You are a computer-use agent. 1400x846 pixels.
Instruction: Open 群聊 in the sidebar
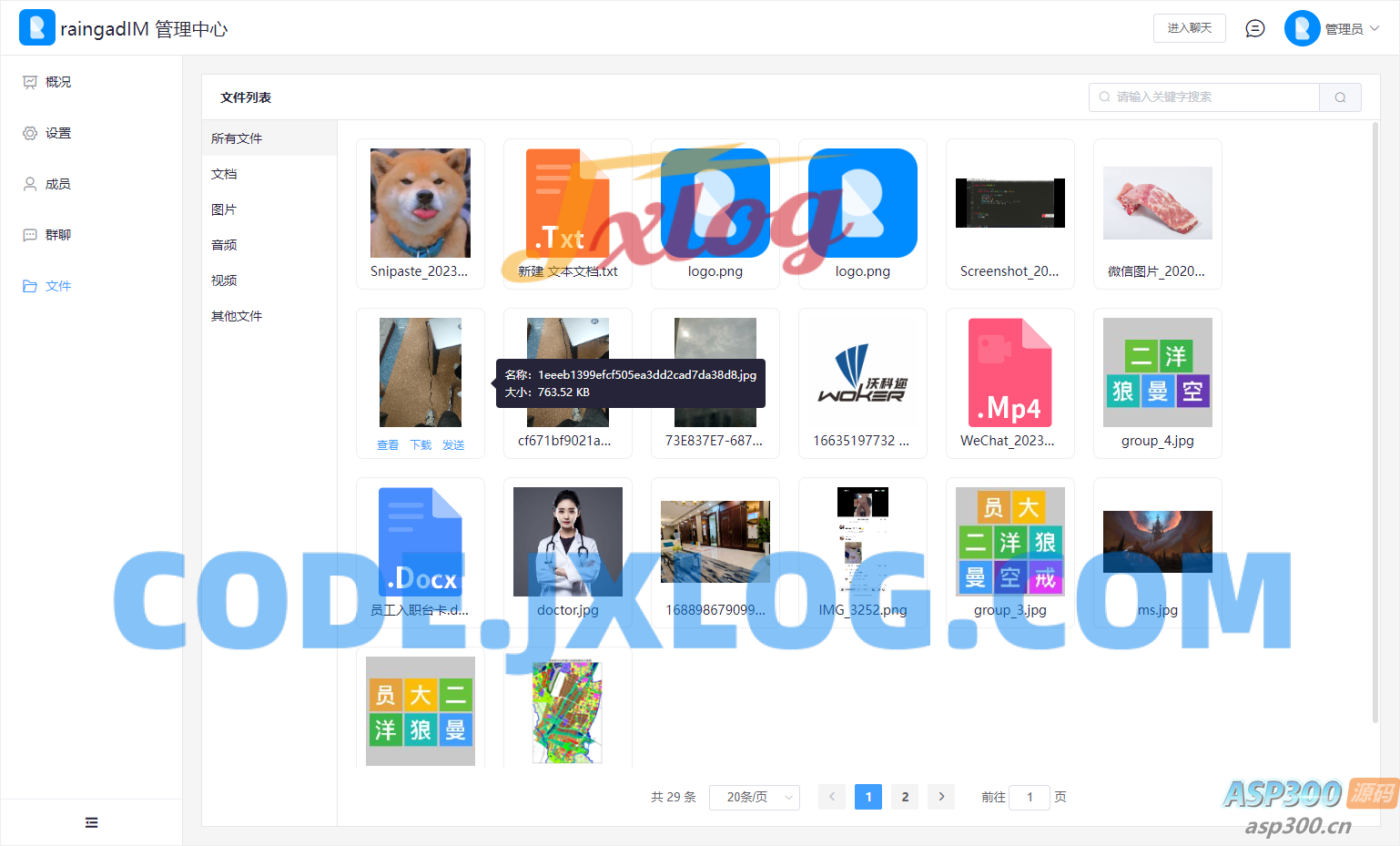pyautogui.click(x=57, y=235)
